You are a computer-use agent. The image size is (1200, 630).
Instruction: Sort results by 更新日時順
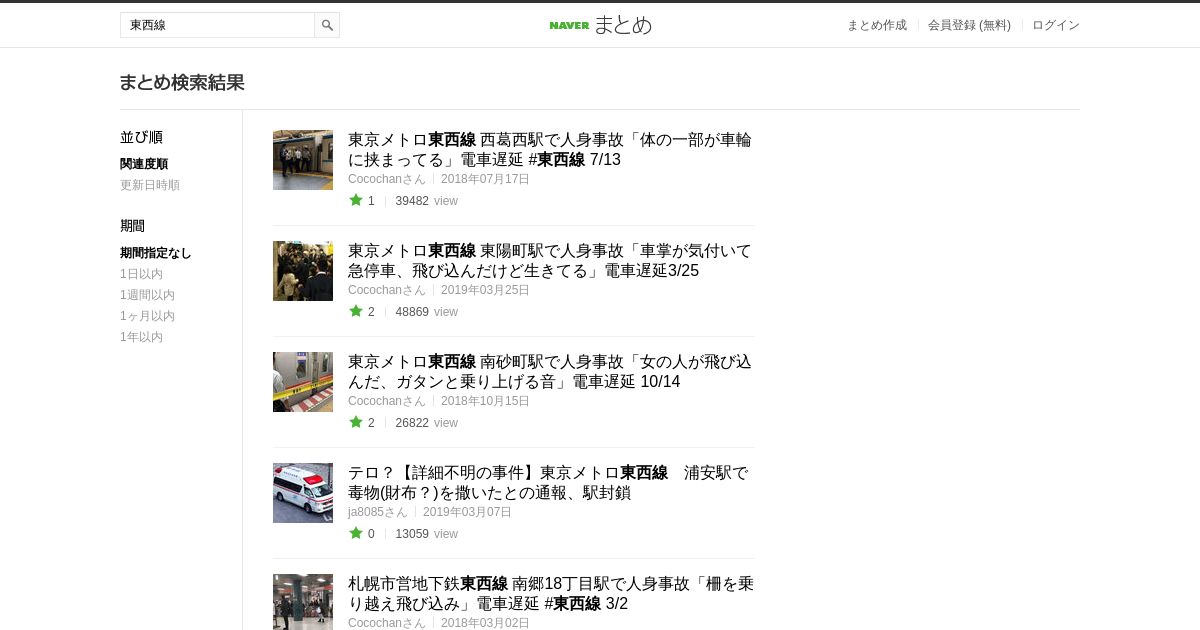pos(150,185)
